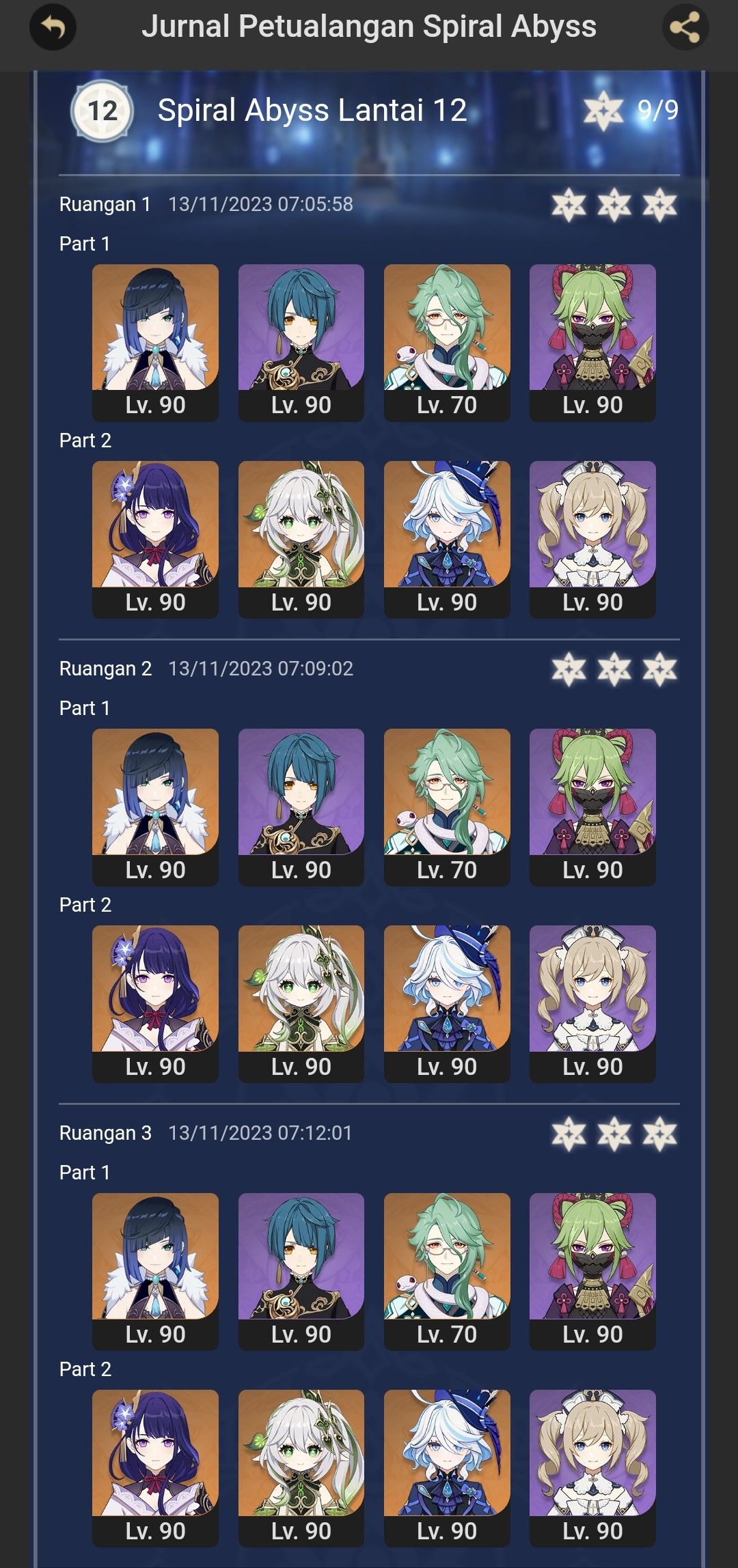
Task: Open the share icon in the header
Action: pos(685,27)
